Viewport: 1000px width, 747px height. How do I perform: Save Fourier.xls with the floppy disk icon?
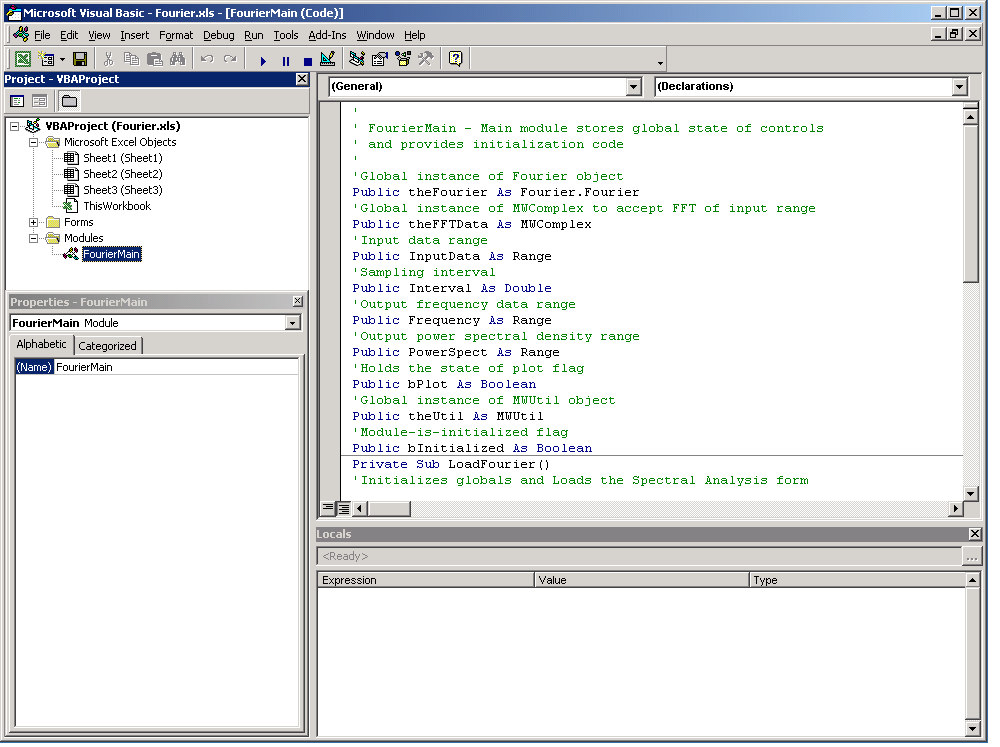[80, 59]
